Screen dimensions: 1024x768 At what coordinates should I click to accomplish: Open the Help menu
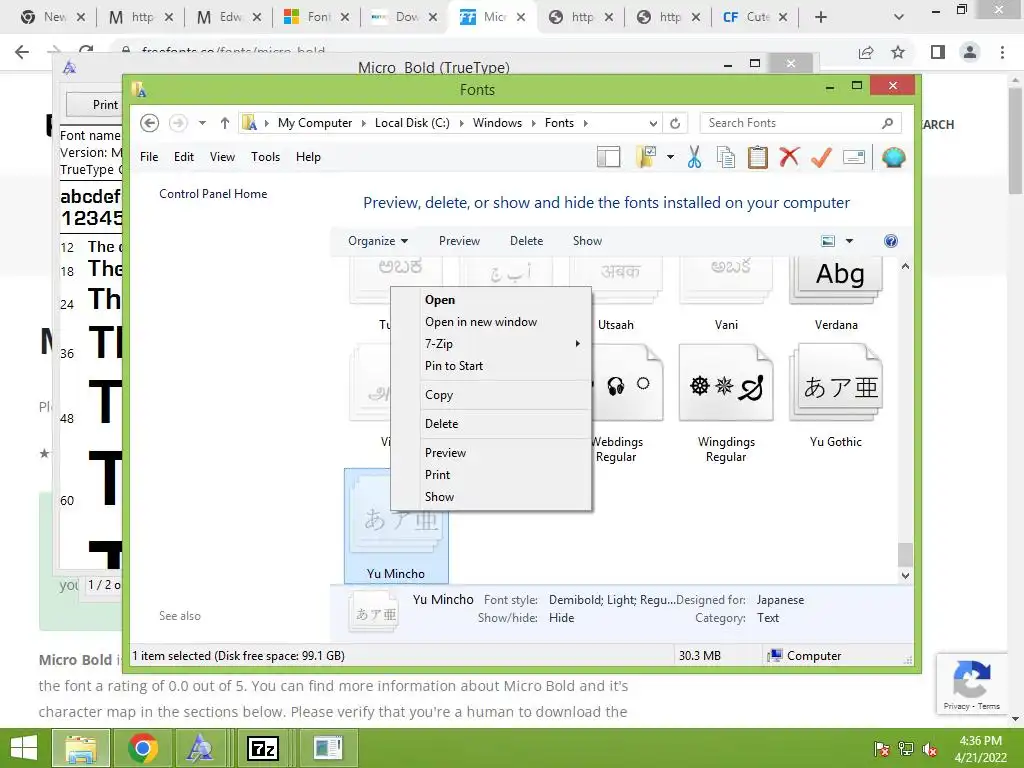click(x=308, y=157)
